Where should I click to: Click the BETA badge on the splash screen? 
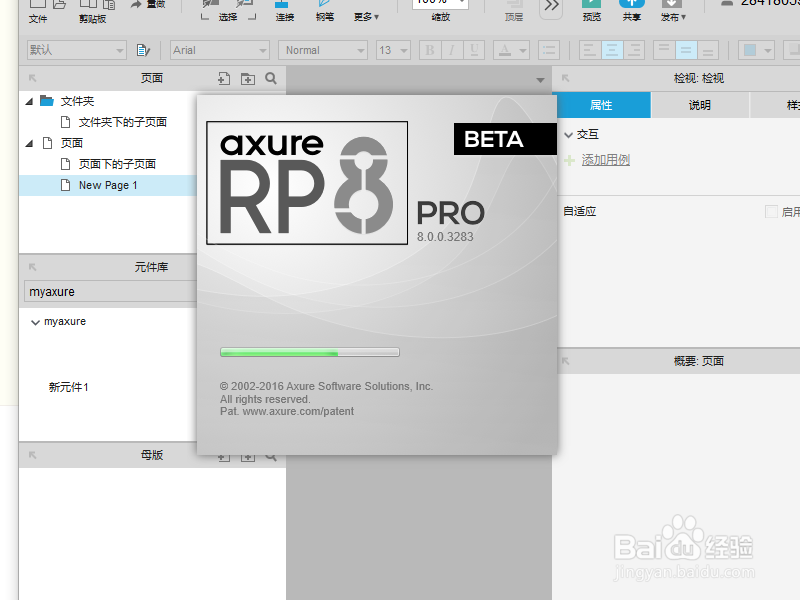(x=505, y=139)
